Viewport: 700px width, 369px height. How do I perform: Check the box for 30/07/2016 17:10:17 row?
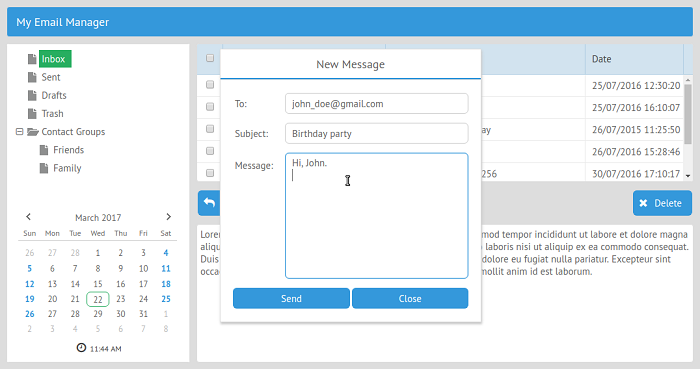pos(210,173)
